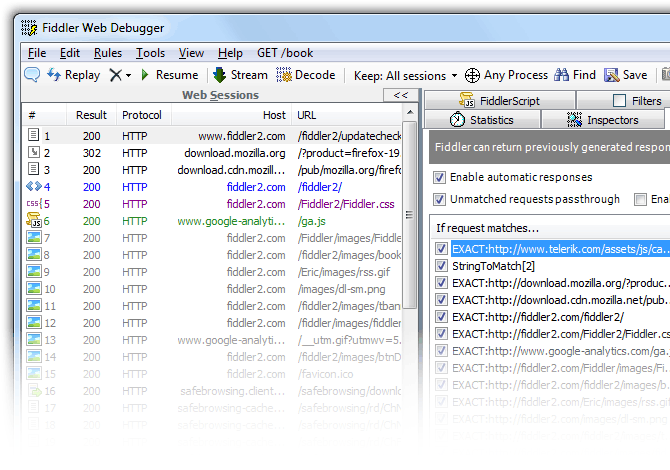This screenshot has width=670, height=470.
Task: Click the Replay toolbar icon
Action: click(x=54, y=75)
